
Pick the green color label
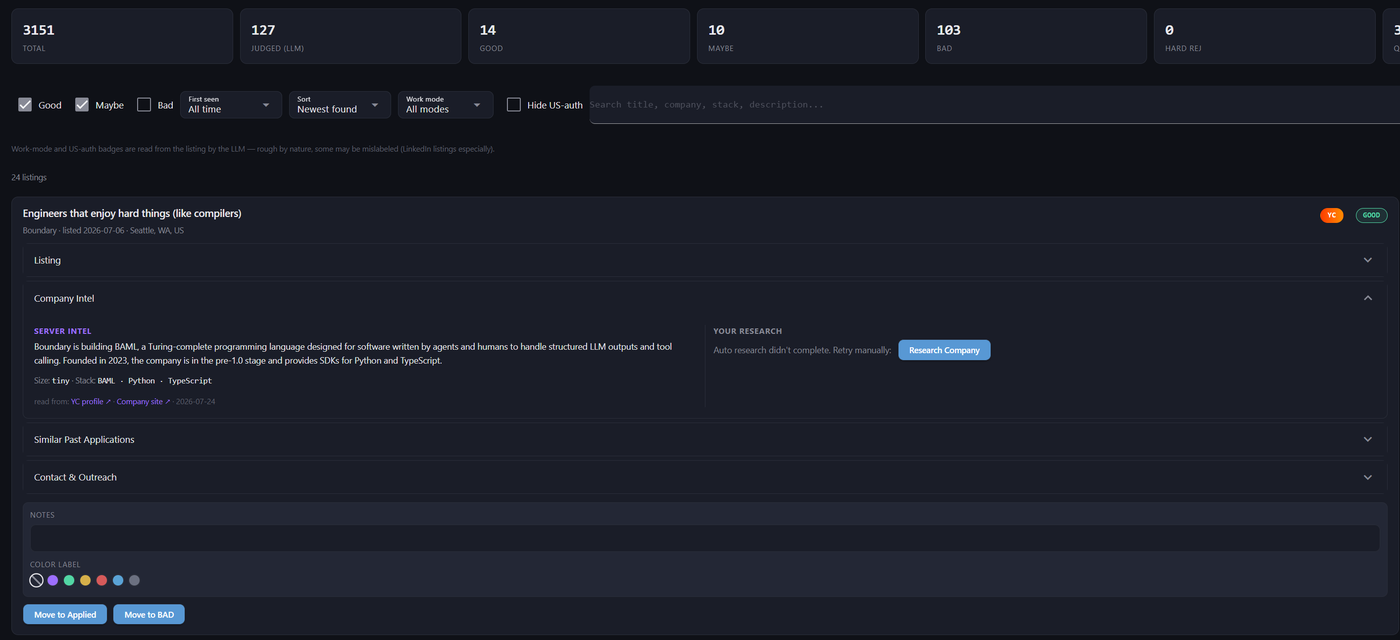(x=69, y=580)
